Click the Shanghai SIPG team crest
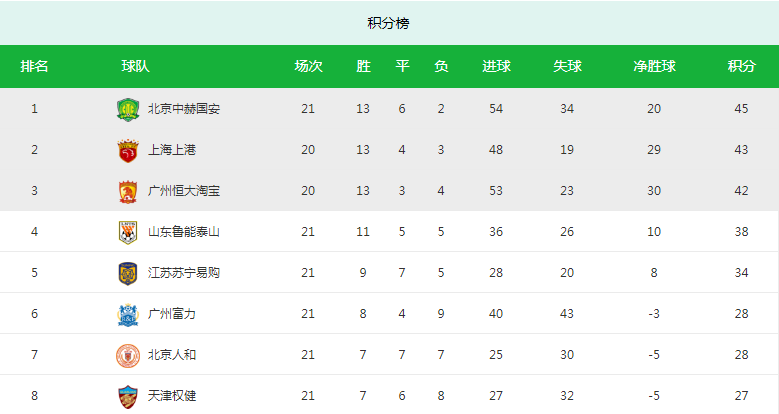Viewport: 779px width, 414px height. pos(128,151)
